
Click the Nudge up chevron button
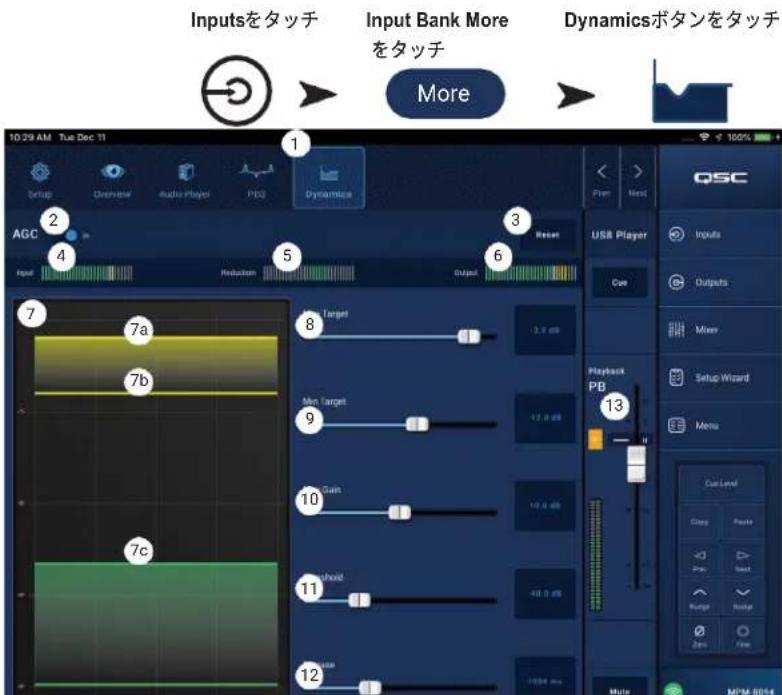tap(699, 598)
